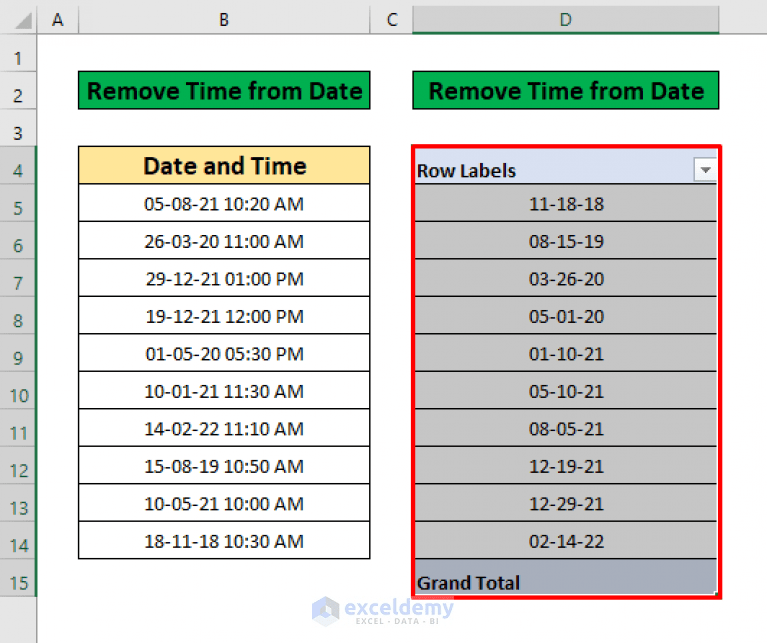The width and height of the screenshot is (767, 643).
Task: Select pivot row 12-29-21
Action: [566, 503]
